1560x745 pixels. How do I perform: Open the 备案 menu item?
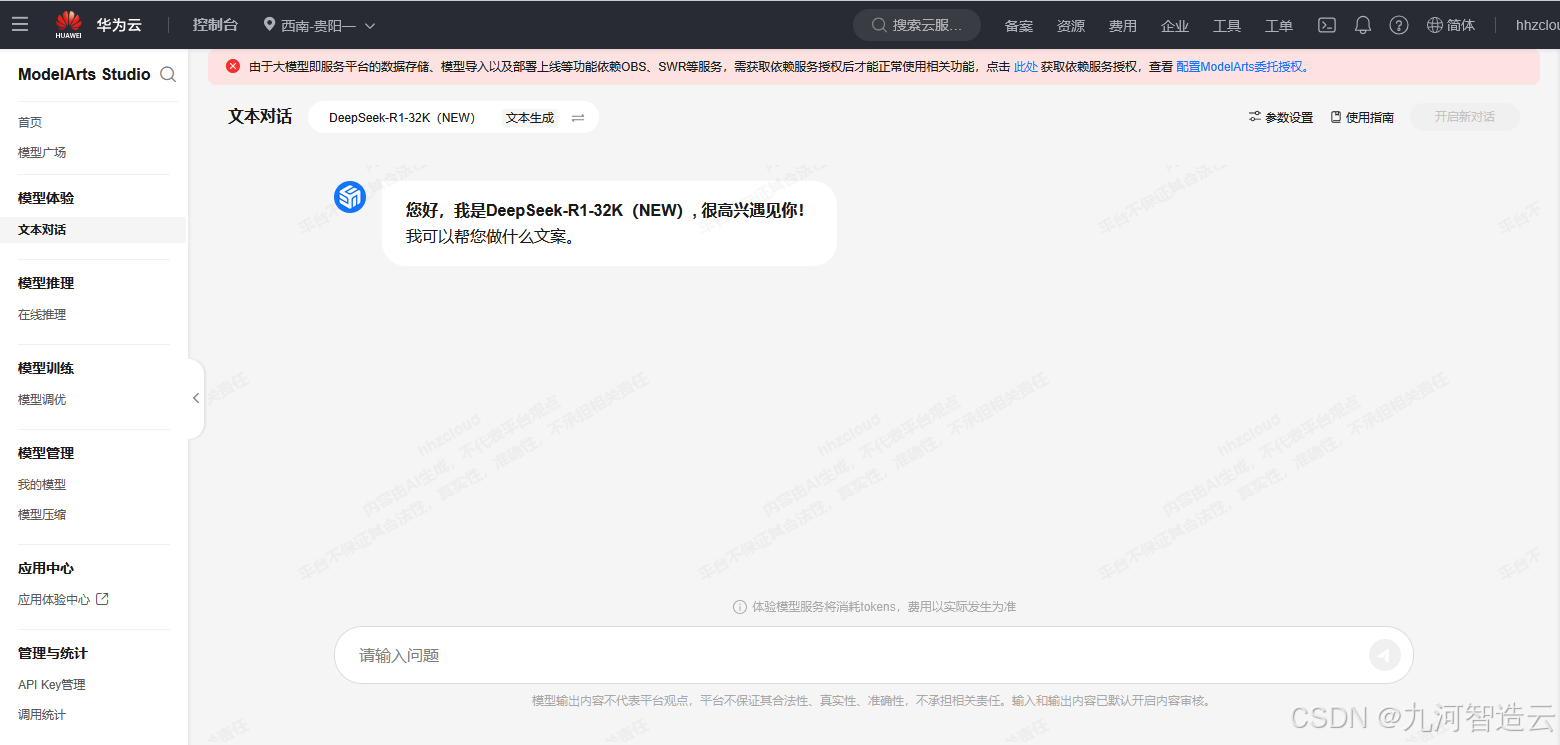tap(1019, 26)
